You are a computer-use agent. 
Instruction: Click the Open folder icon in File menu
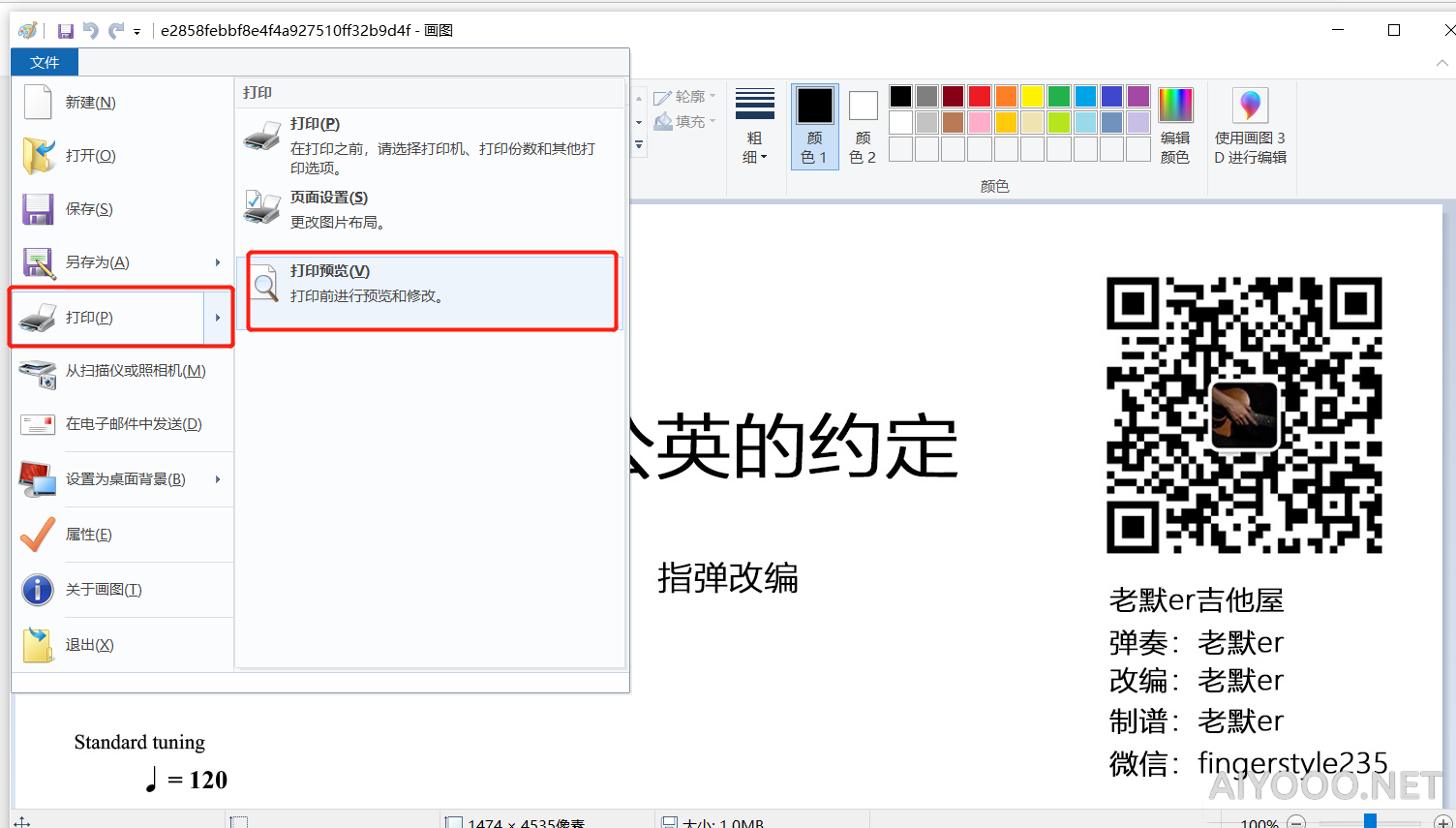[38, 156]
